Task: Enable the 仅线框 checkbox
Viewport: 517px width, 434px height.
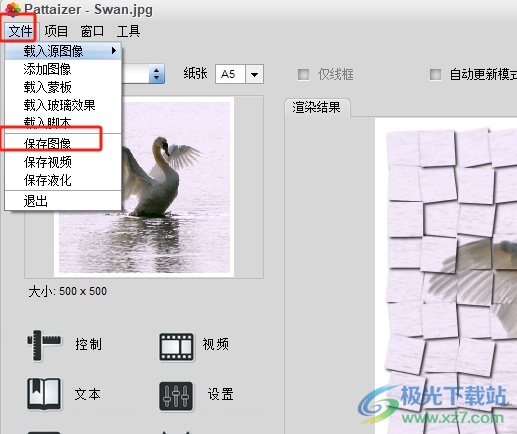Action: pos(303,74)
